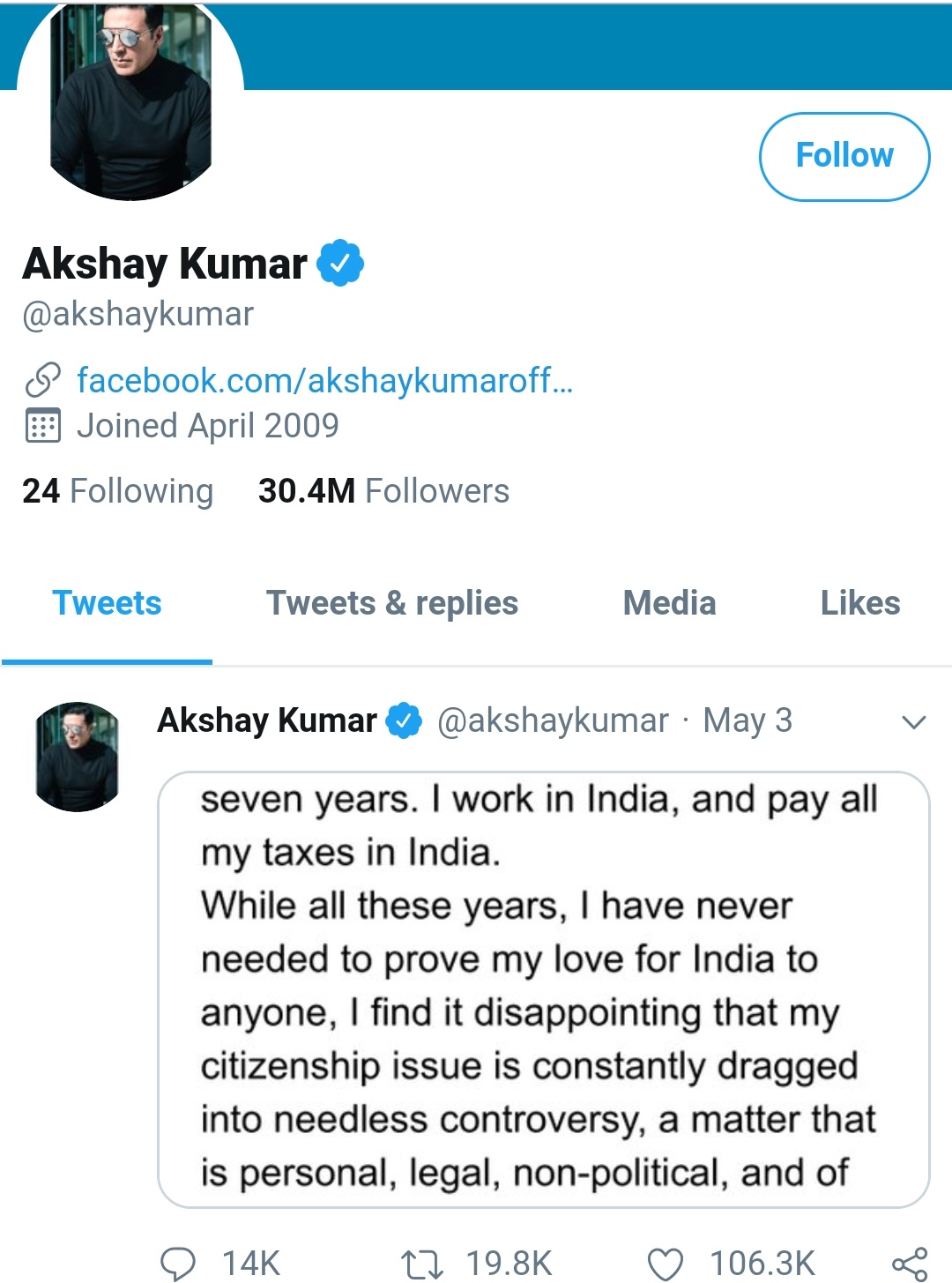Screen dimensions: 952x1283
Task: Click the small tweet avatar thumbnail
Action: tap(78, 757)
